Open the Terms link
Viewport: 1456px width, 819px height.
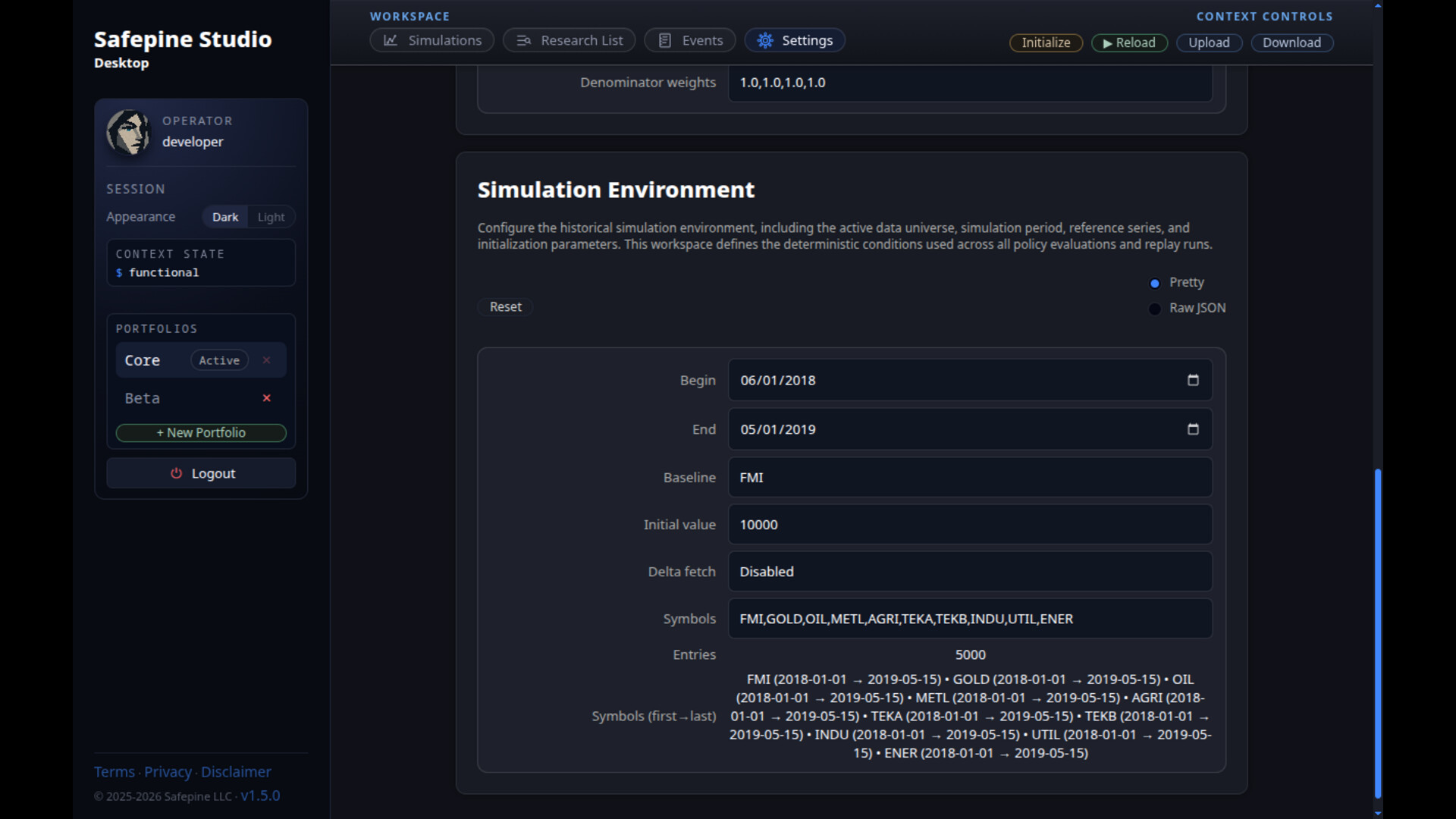pos(115,772)
